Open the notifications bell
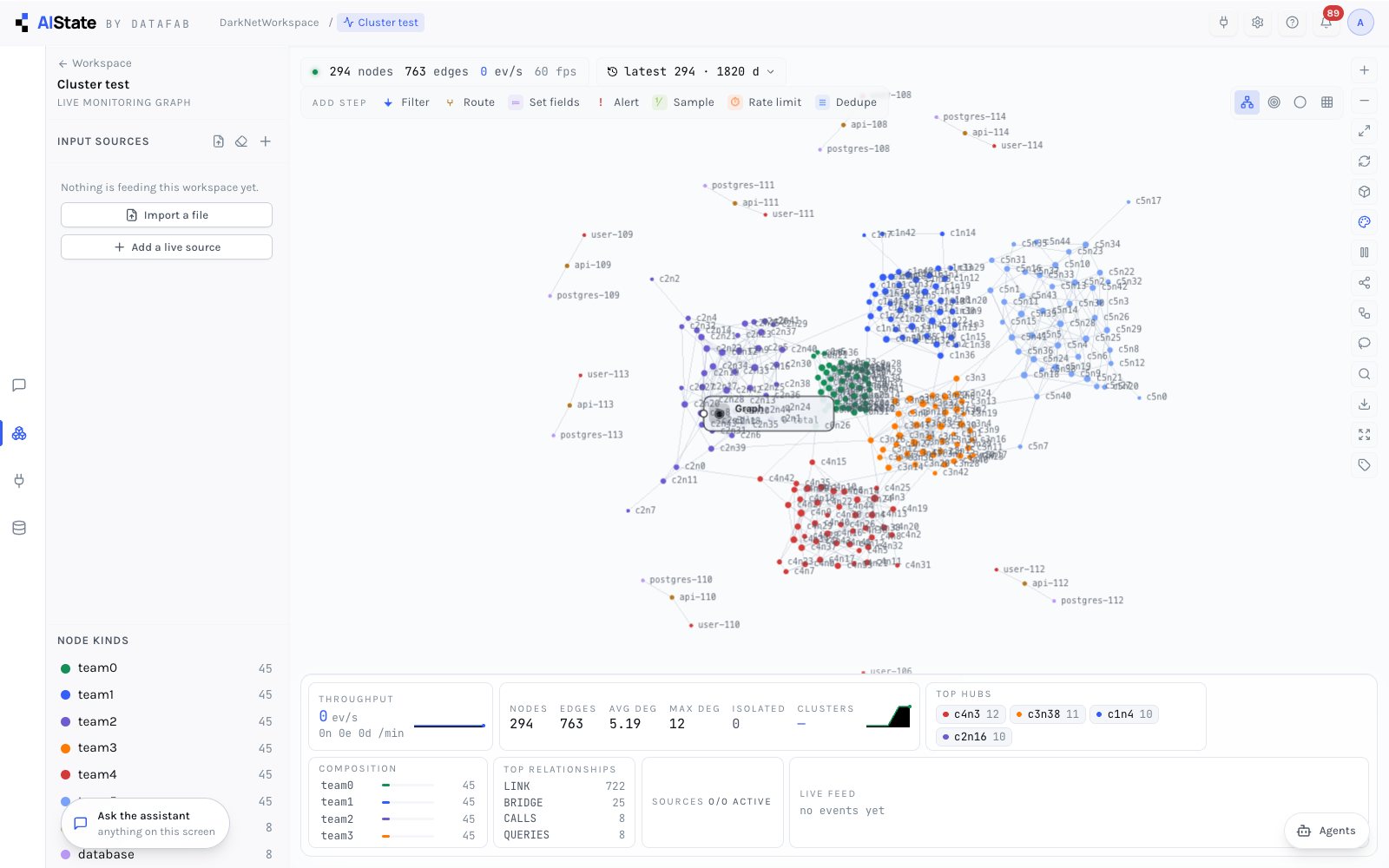1389x868 pixels. coord(1326,23)
